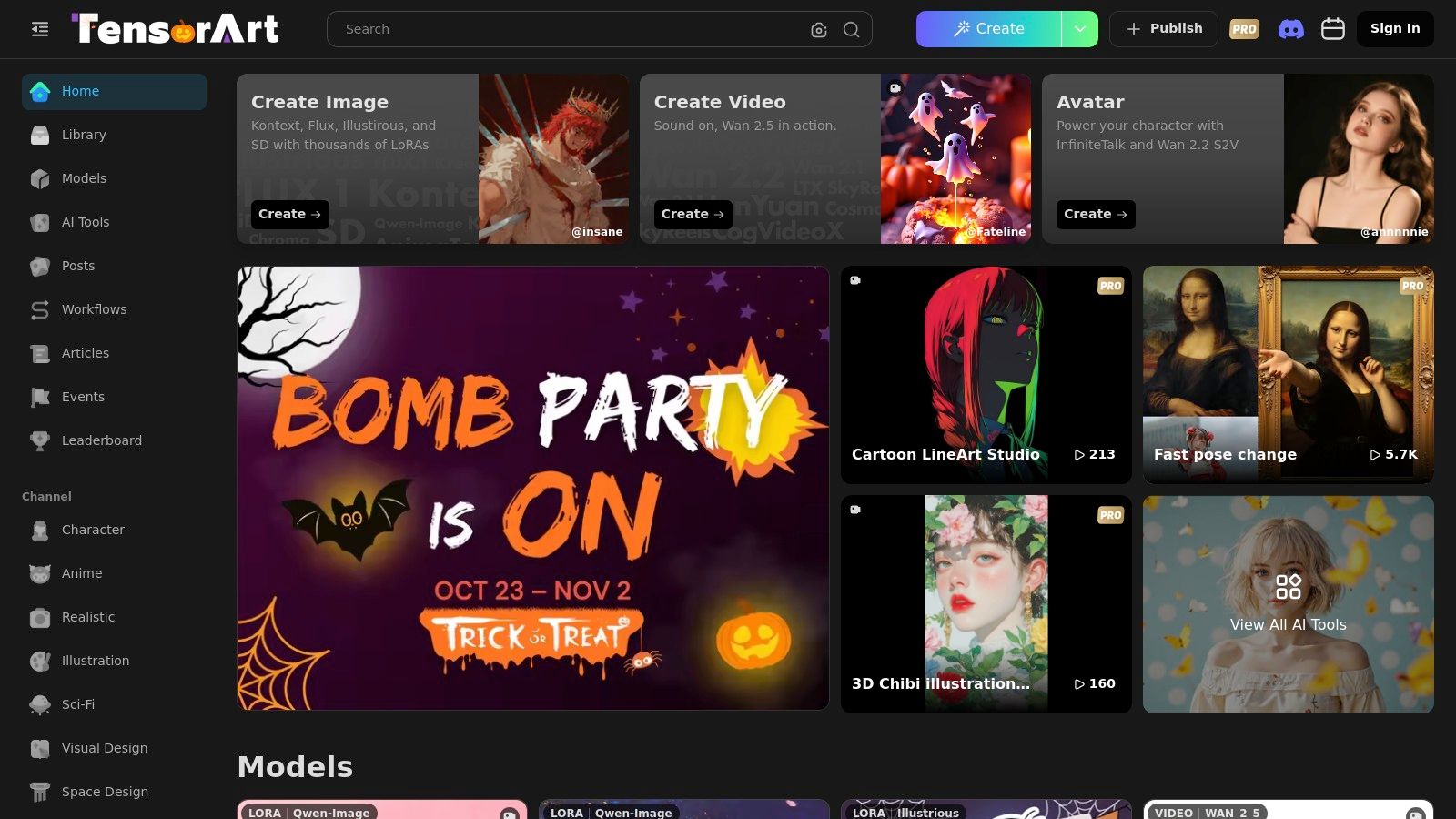Open the Fast pose change tool card
The width and height of the screenshot is (1456, 819).
(x=1289, y=374)
